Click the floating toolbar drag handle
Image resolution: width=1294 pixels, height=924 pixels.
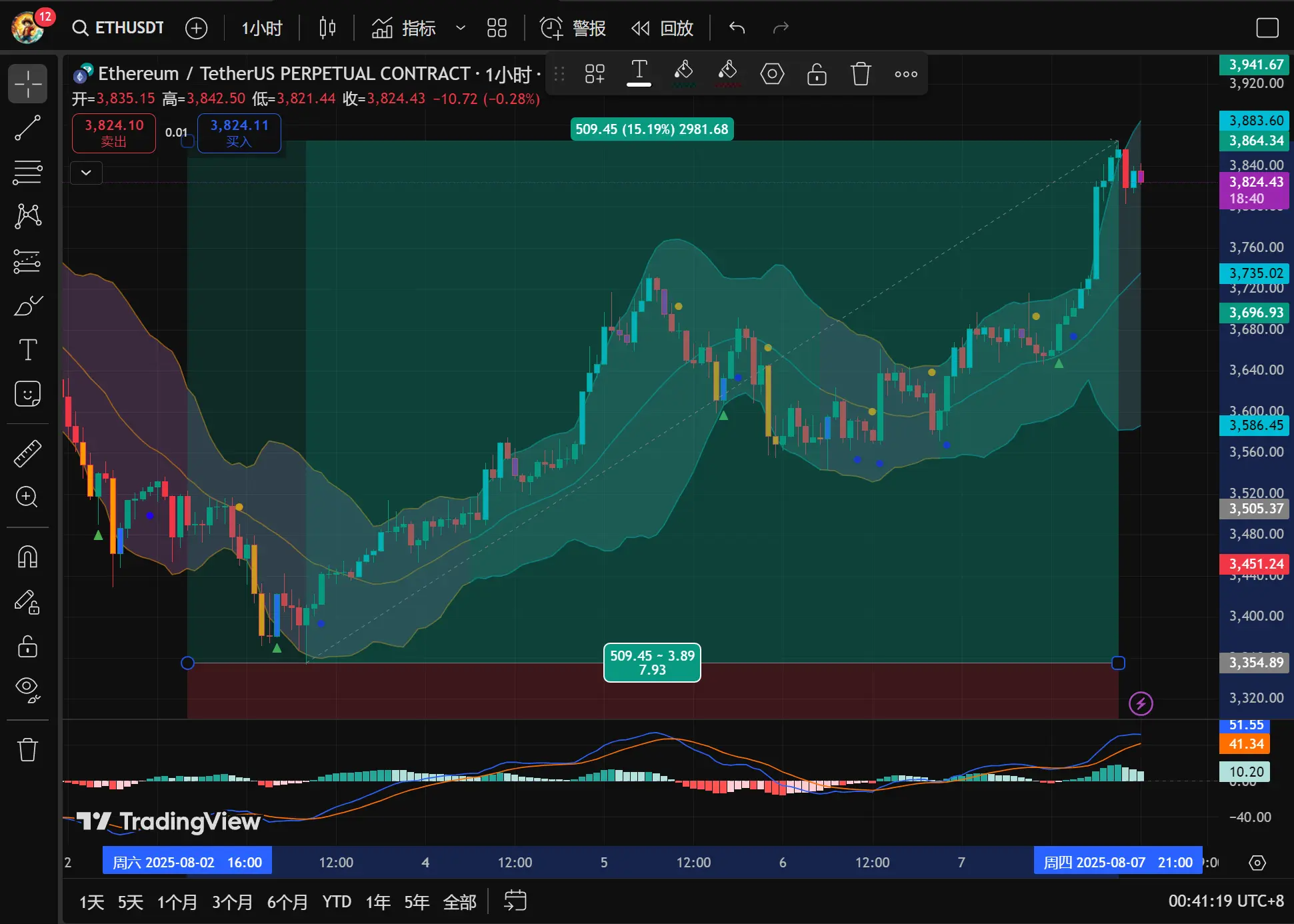point(559,74)
